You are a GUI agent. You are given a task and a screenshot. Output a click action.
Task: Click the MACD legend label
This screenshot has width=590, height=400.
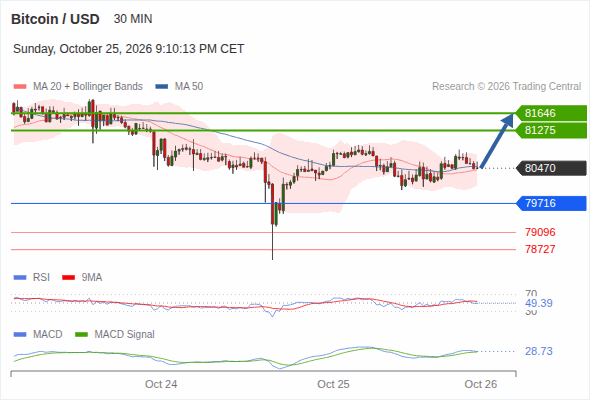pos(48,335)
